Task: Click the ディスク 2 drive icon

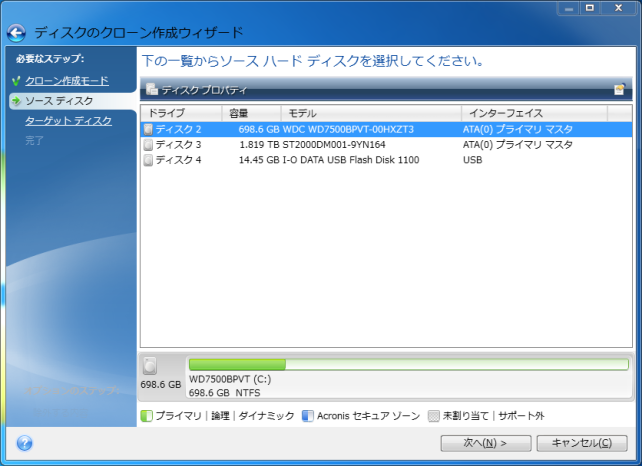Action: (x=148, y=129)
